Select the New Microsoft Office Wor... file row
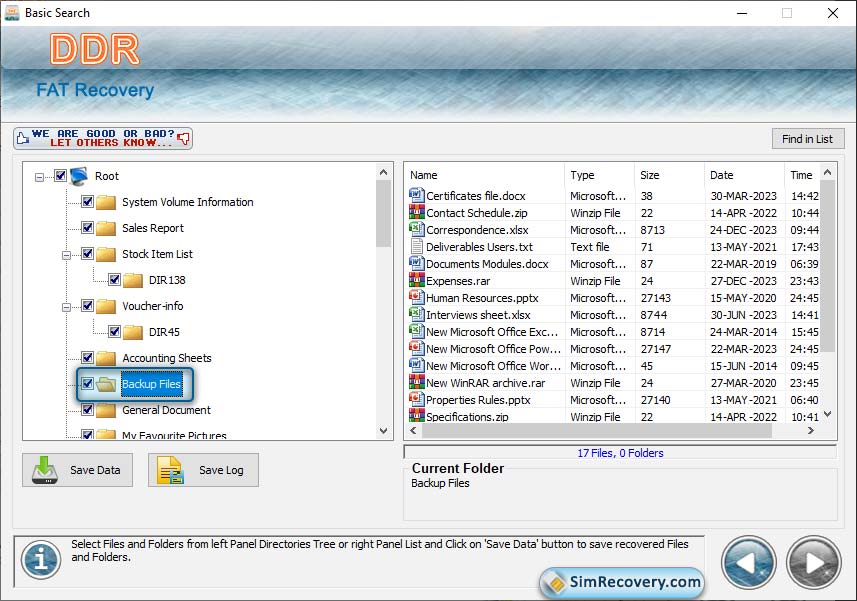Screen dimensions: 857x601 [614, 366]
